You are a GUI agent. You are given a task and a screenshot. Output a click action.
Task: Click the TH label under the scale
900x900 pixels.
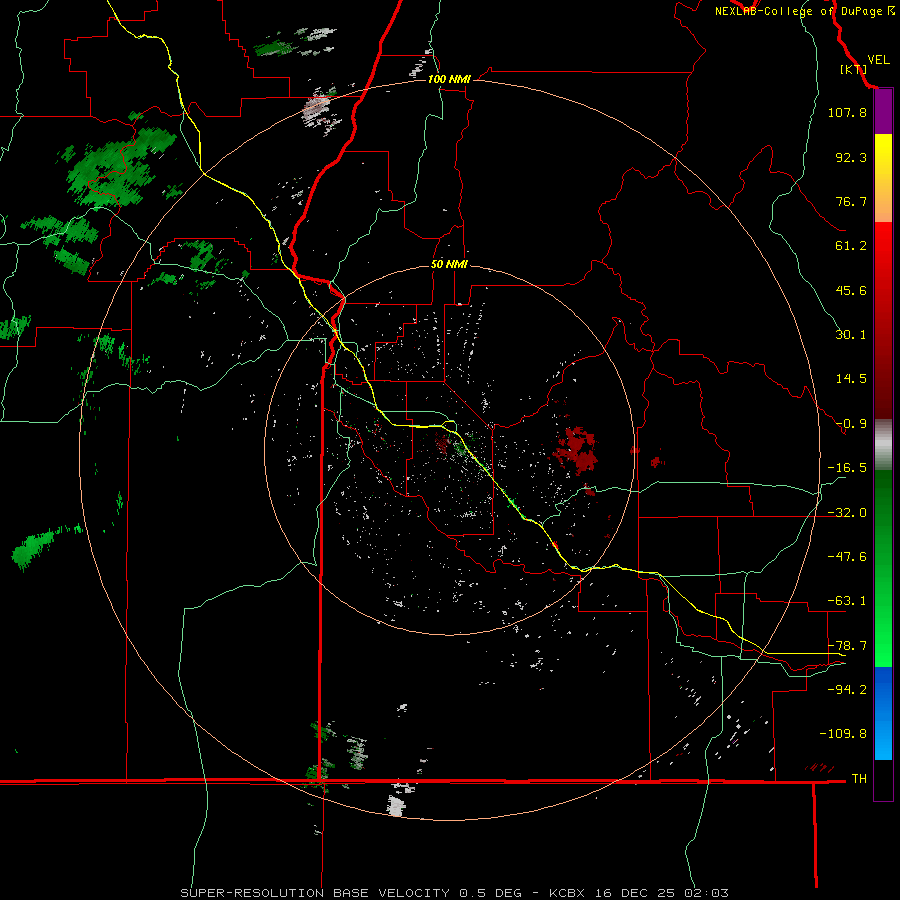(859, 779)
